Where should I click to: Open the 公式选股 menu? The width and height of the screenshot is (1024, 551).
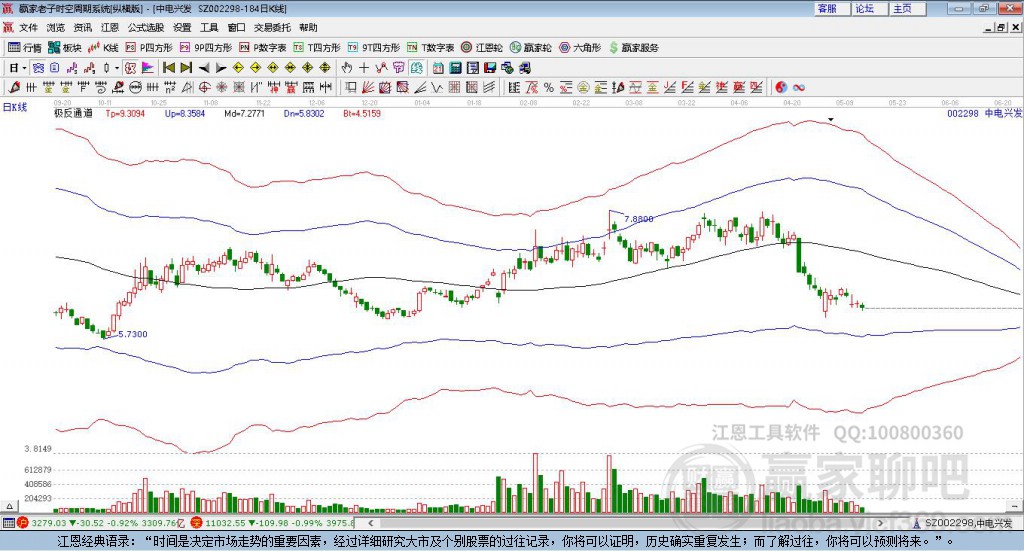tap(146, 27)
